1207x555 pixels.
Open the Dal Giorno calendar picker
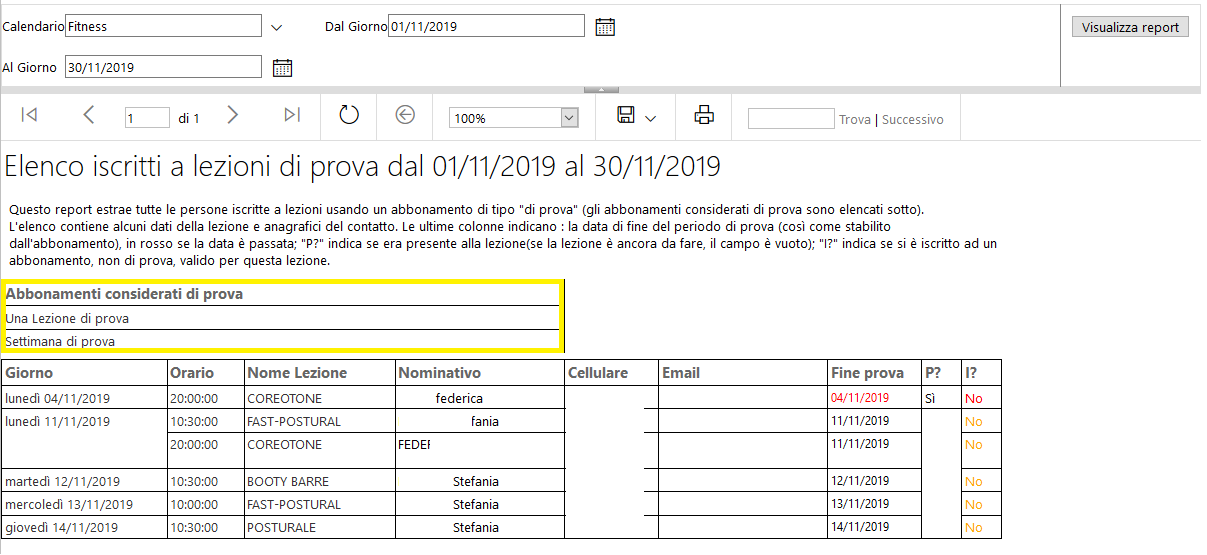pos(605,27)
